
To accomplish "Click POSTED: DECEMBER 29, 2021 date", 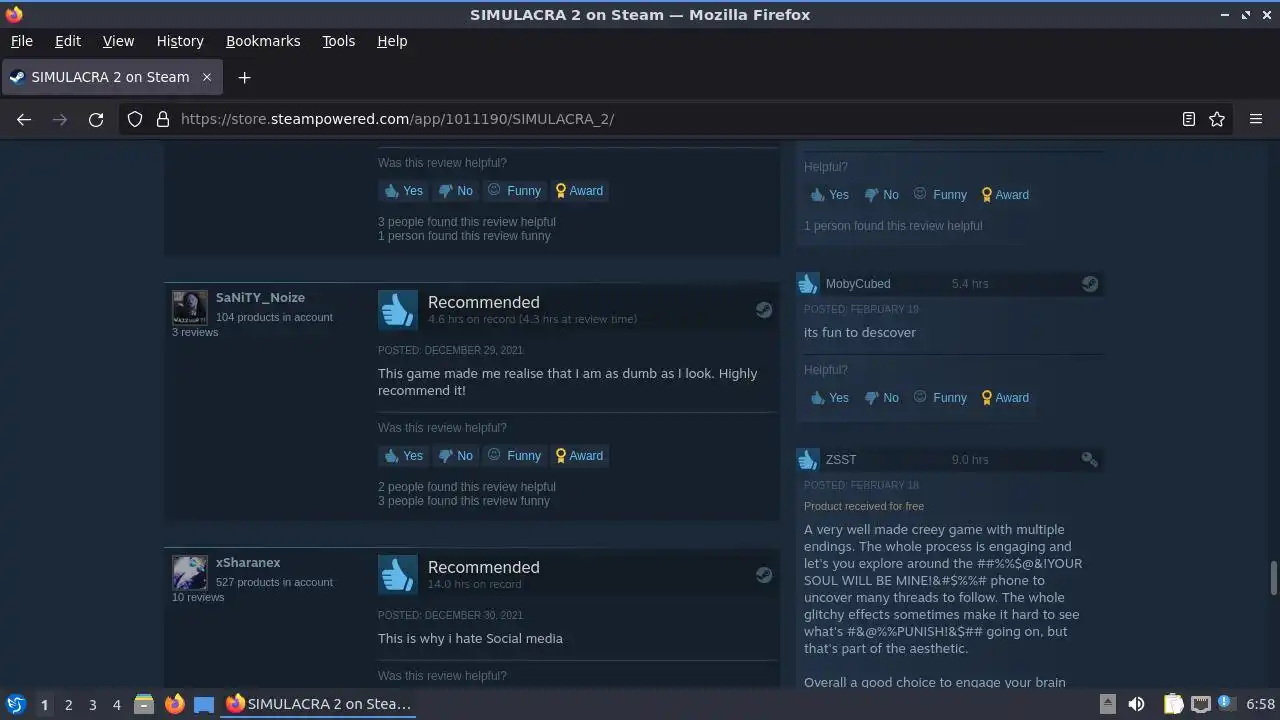I will point(450,350).
